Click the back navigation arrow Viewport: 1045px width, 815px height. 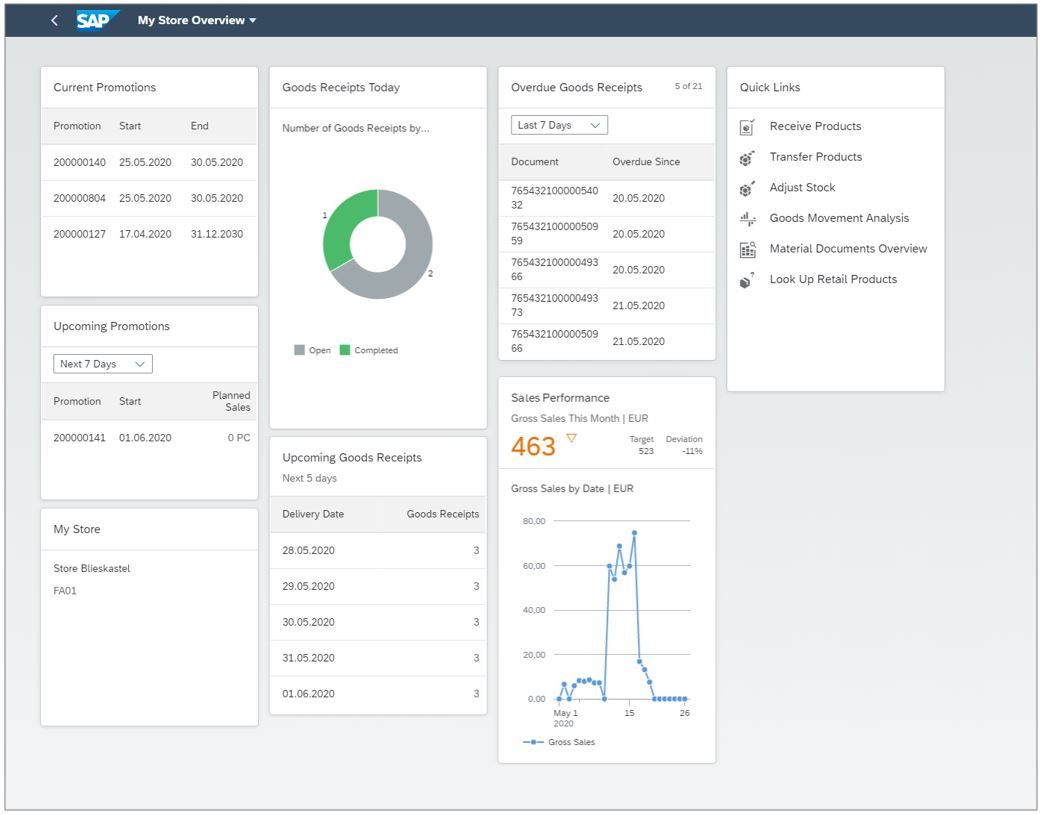coord(55,19)
